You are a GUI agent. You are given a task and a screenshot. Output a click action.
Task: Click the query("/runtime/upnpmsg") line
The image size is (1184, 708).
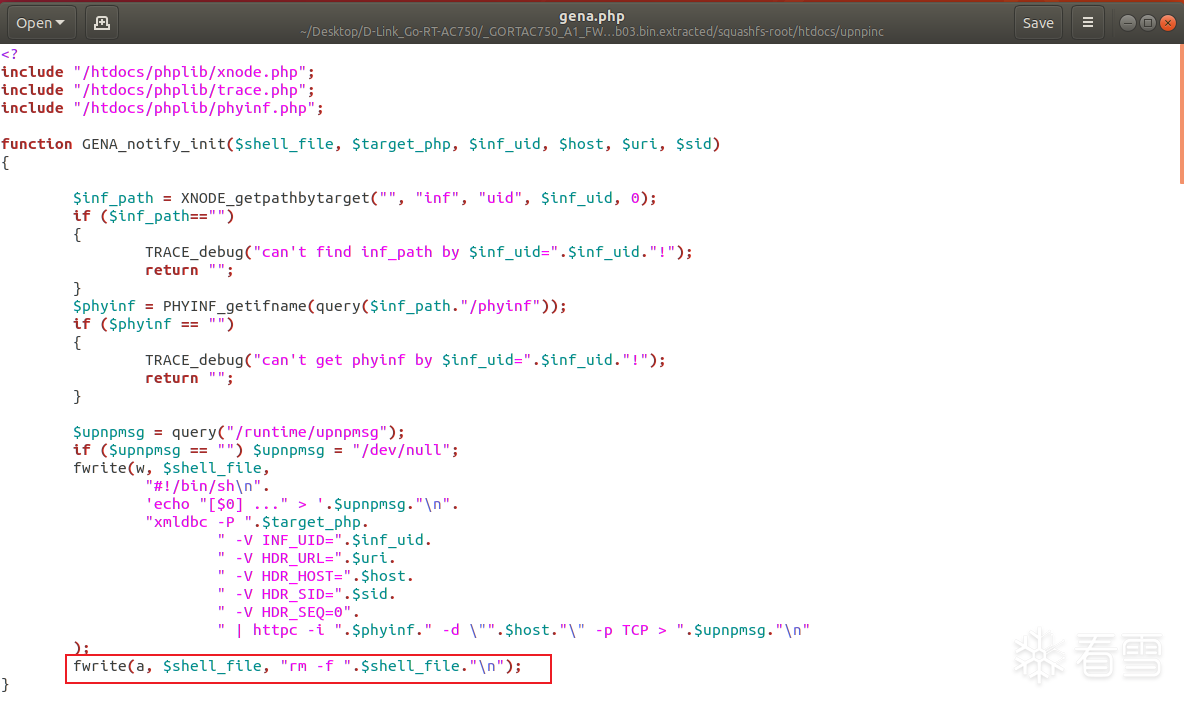[x=239, y=432]
